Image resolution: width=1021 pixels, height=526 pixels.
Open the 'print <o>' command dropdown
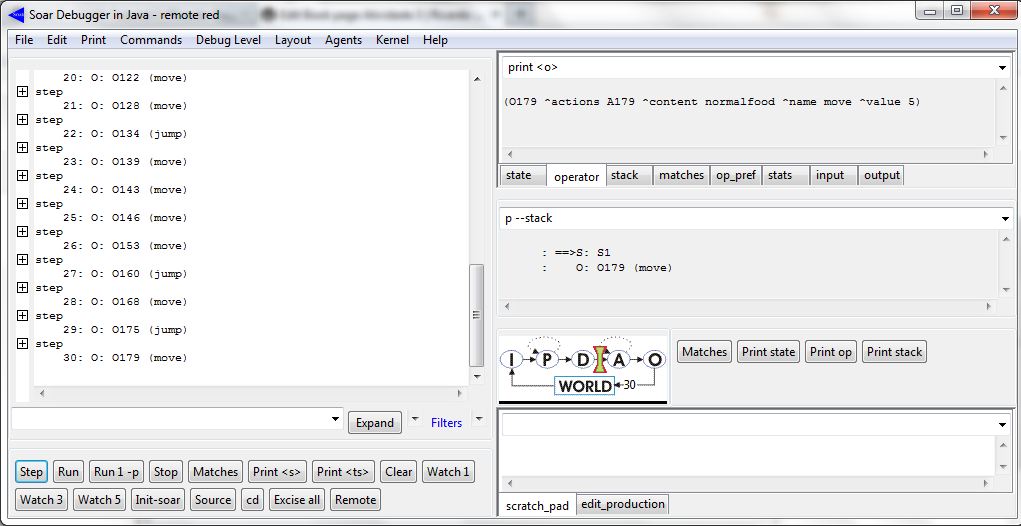1002,68
